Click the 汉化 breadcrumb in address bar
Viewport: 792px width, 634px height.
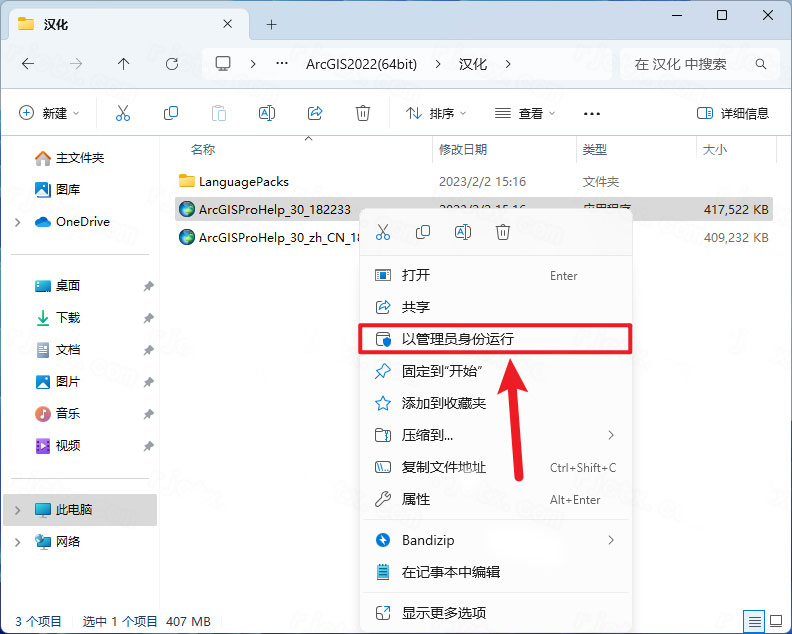click(x=472, y=64)
